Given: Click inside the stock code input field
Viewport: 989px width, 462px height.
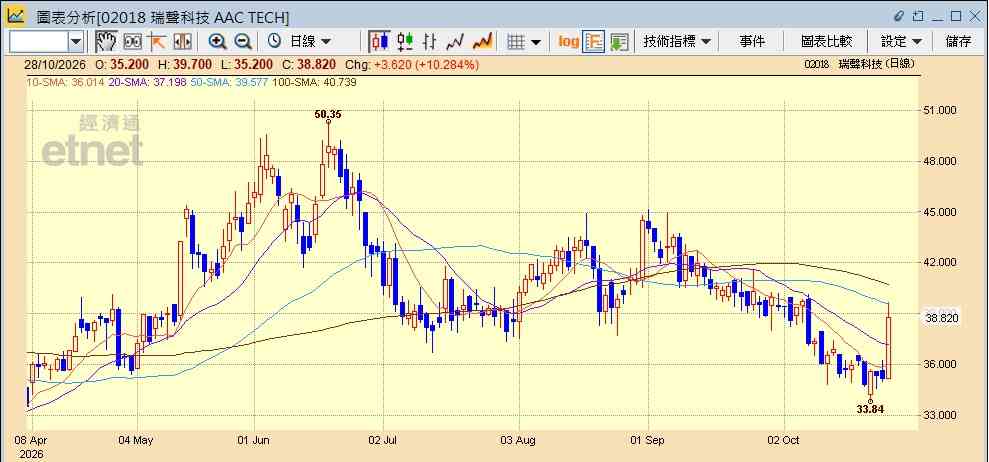Looking at the screenshot, I should [x=39, y=42].
